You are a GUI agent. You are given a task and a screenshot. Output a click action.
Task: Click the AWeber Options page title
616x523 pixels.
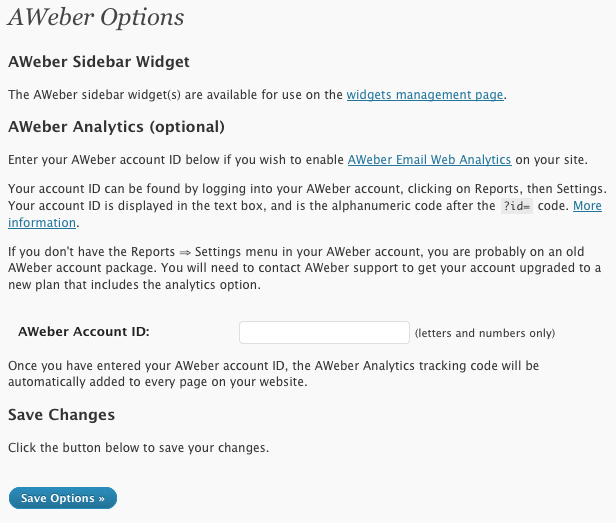[96, 17]
